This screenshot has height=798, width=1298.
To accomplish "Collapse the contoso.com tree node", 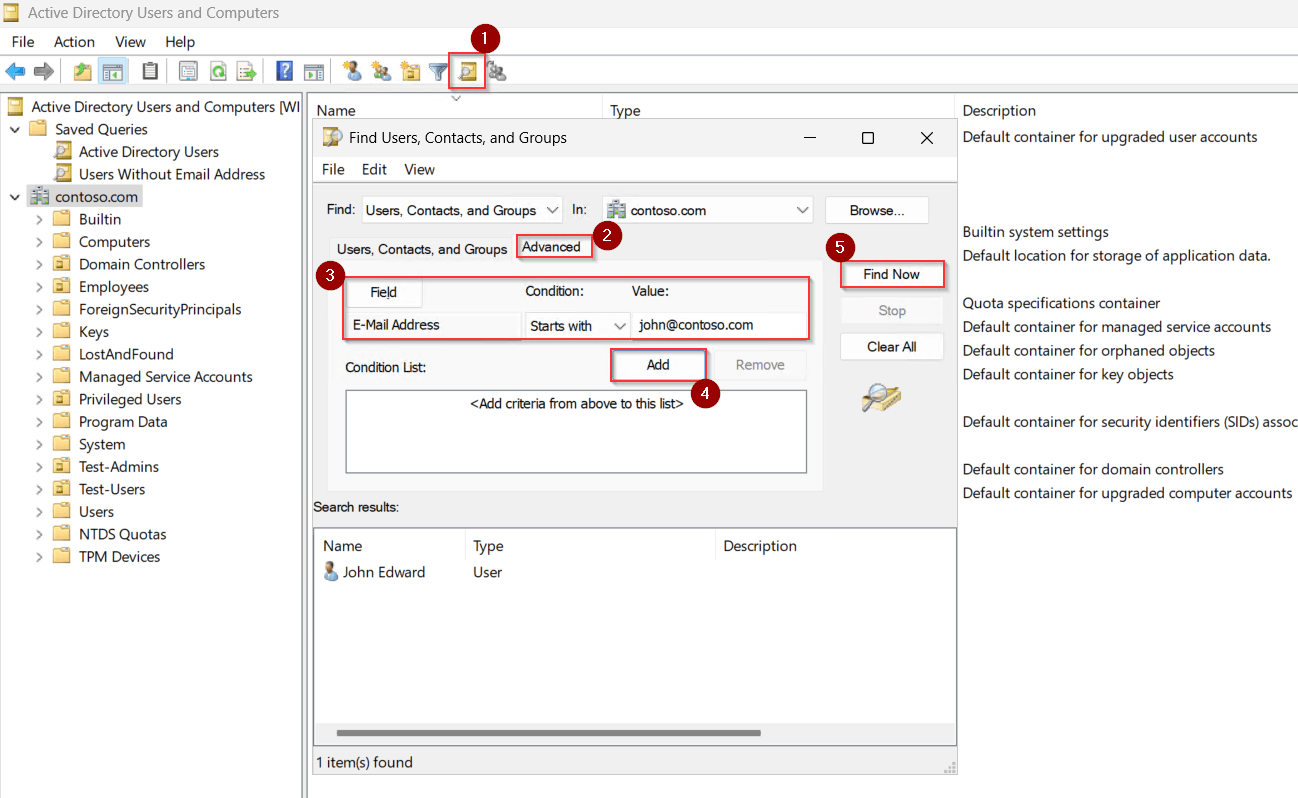I will 15,196.
